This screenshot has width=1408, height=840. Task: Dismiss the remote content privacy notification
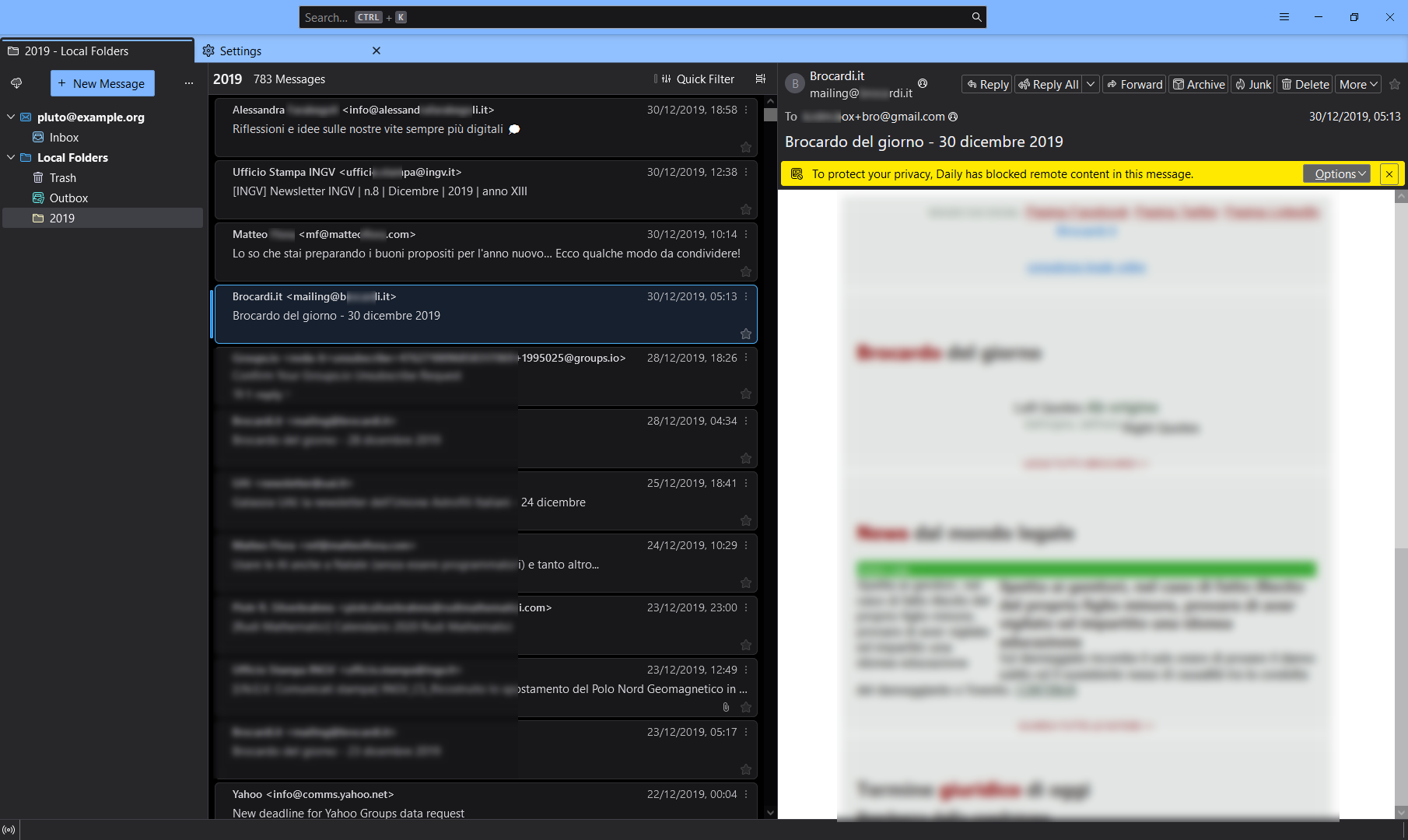point(1389,174)
